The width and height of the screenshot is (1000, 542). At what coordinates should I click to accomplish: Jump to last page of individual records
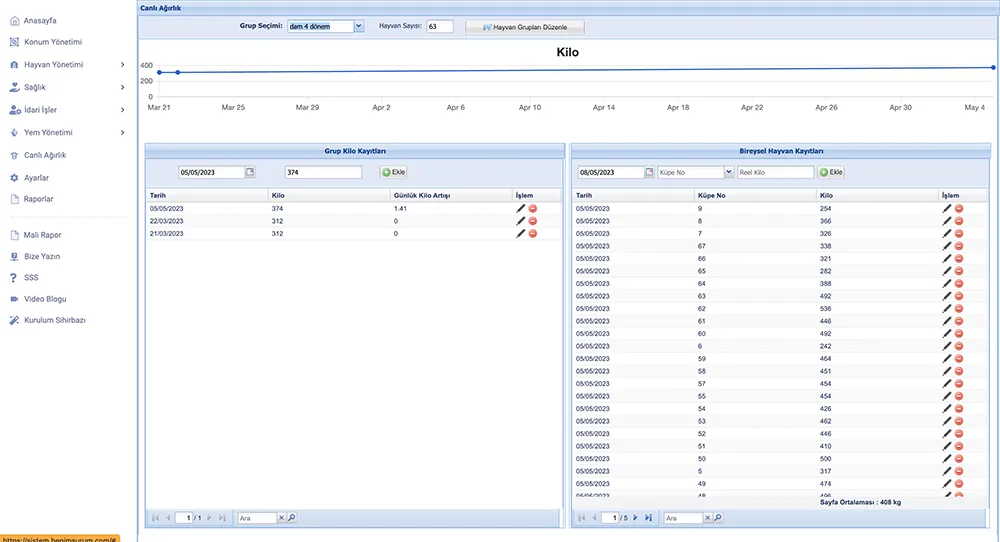tap(648, 518)
